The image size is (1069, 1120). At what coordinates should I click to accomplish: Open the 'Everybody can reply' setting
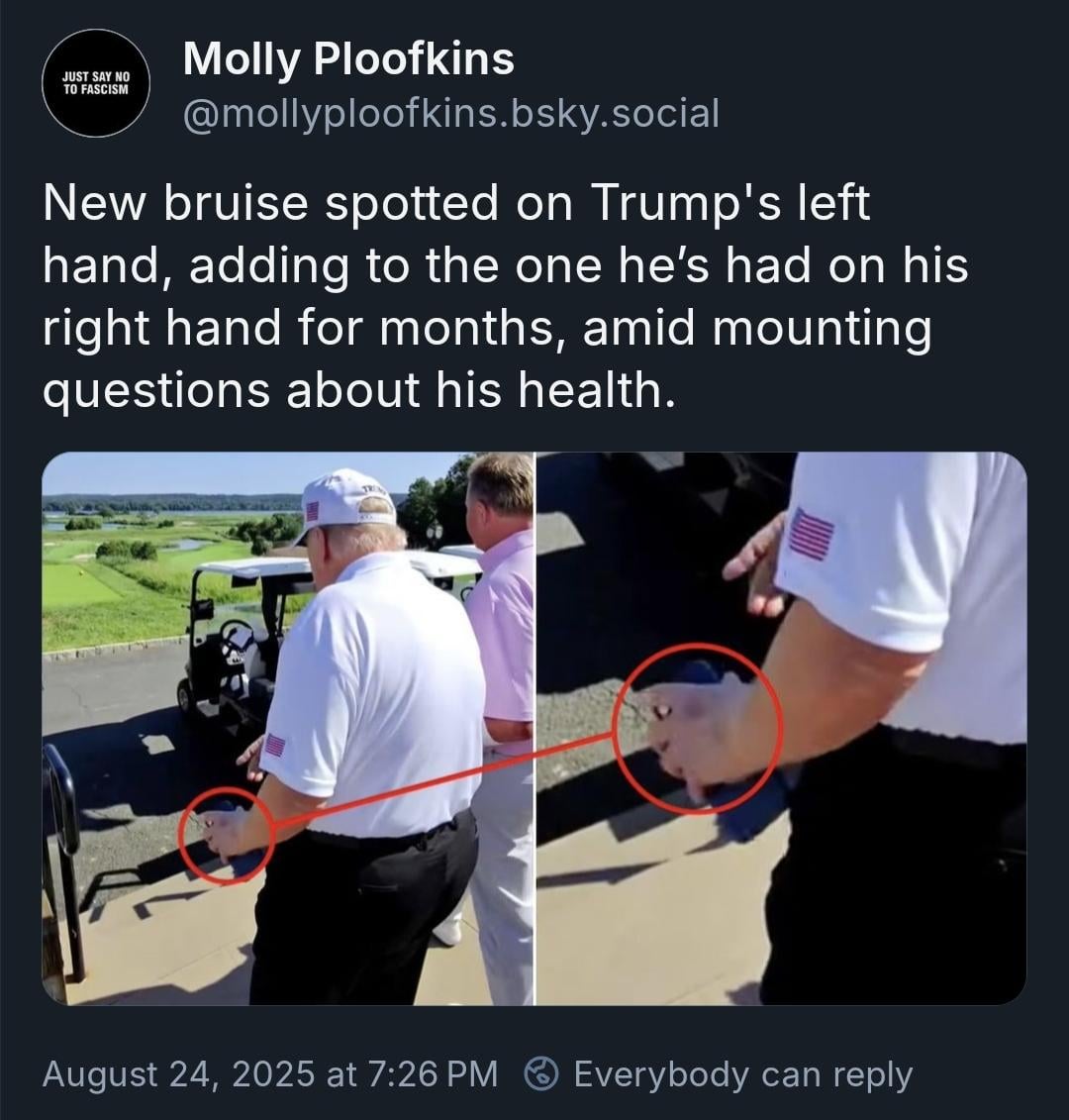coord(742,1073)
